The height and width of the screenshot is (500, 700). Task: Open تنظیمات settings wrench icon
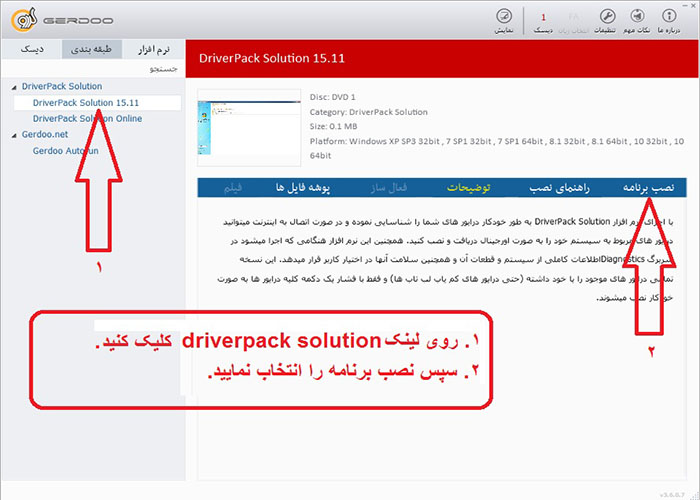[607, 21]
